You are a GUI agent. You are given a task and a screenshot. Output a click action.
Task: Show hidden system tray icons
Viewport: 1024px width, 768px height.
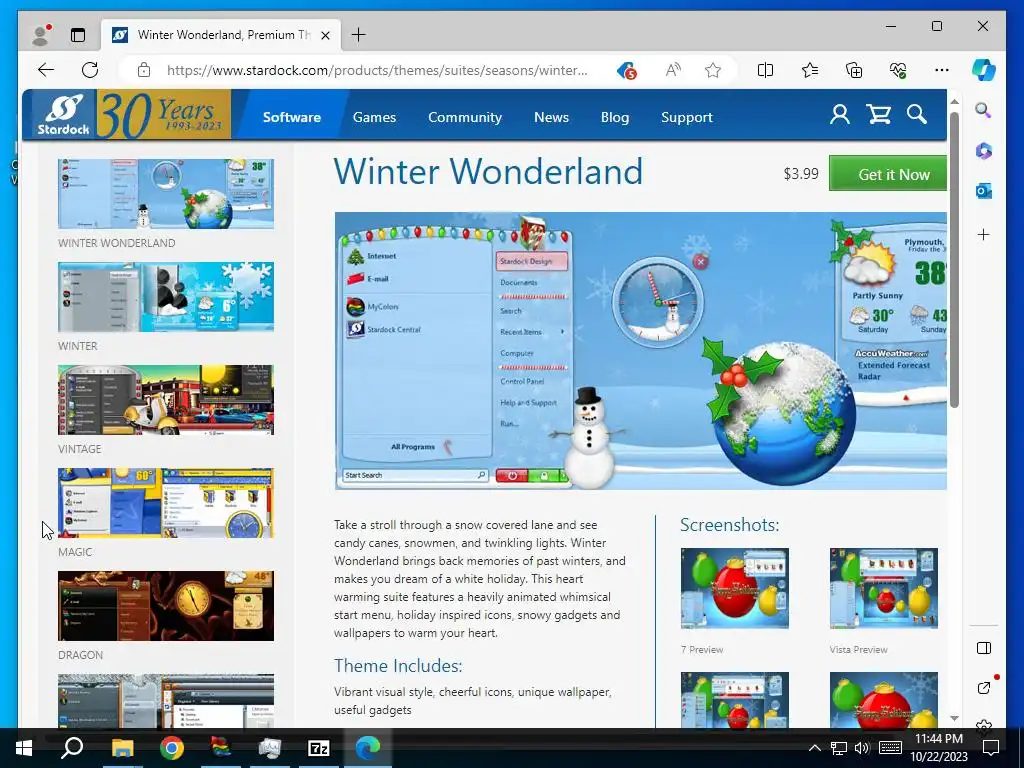pyautogui.click(x=814, y=748)
